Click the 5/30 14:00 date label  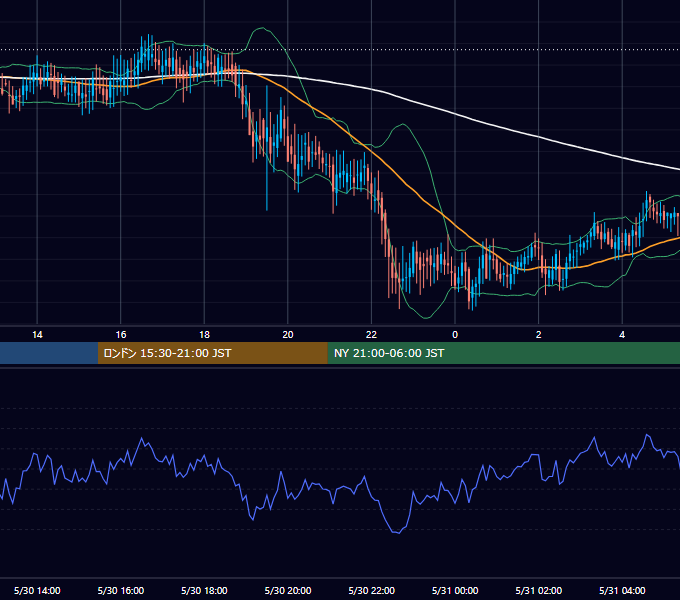click(x=37, y=590)
